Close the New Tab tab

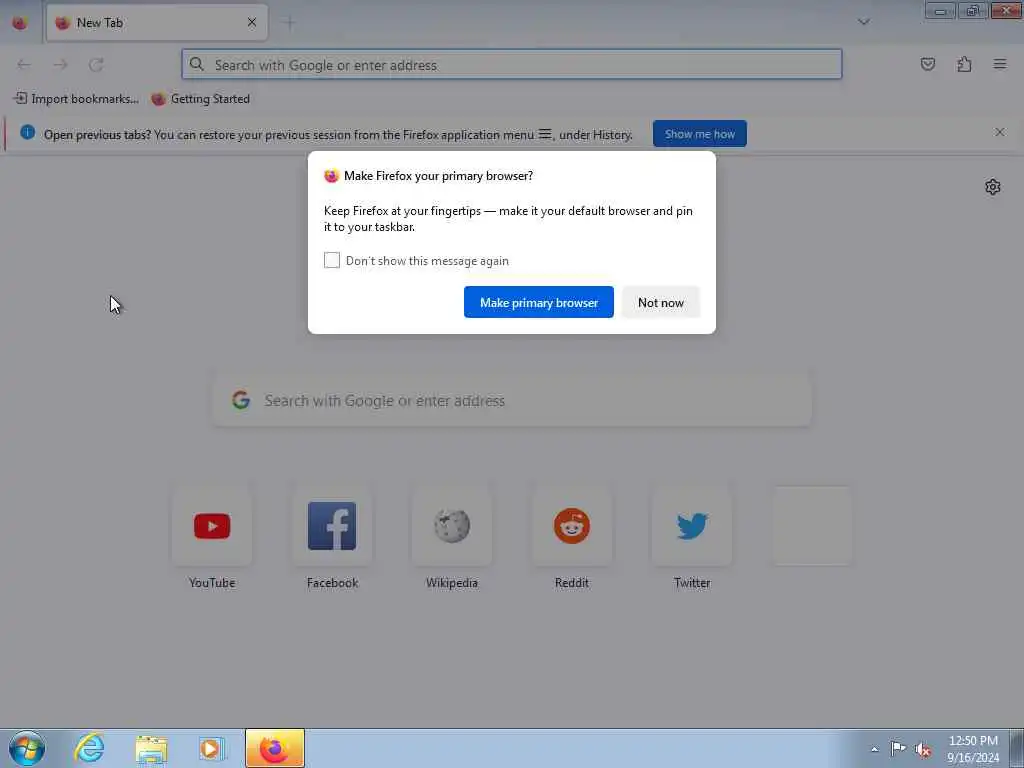(252, 23)
